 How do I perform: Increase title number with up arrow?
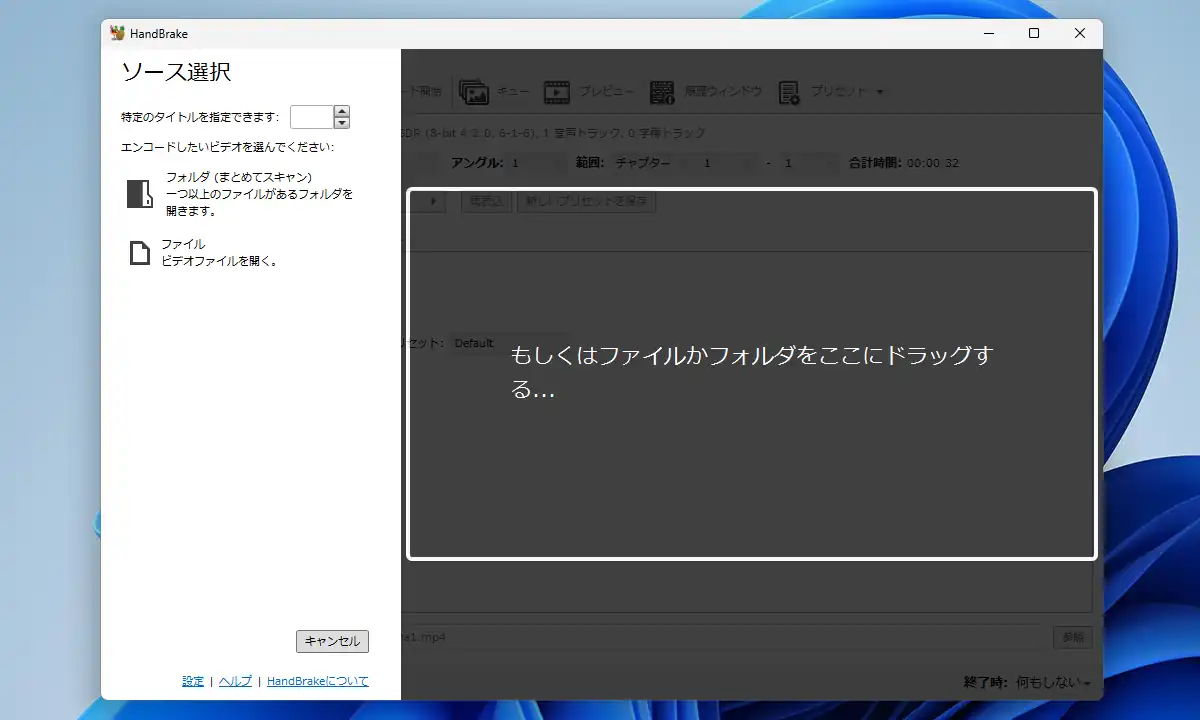coord(342,111)
